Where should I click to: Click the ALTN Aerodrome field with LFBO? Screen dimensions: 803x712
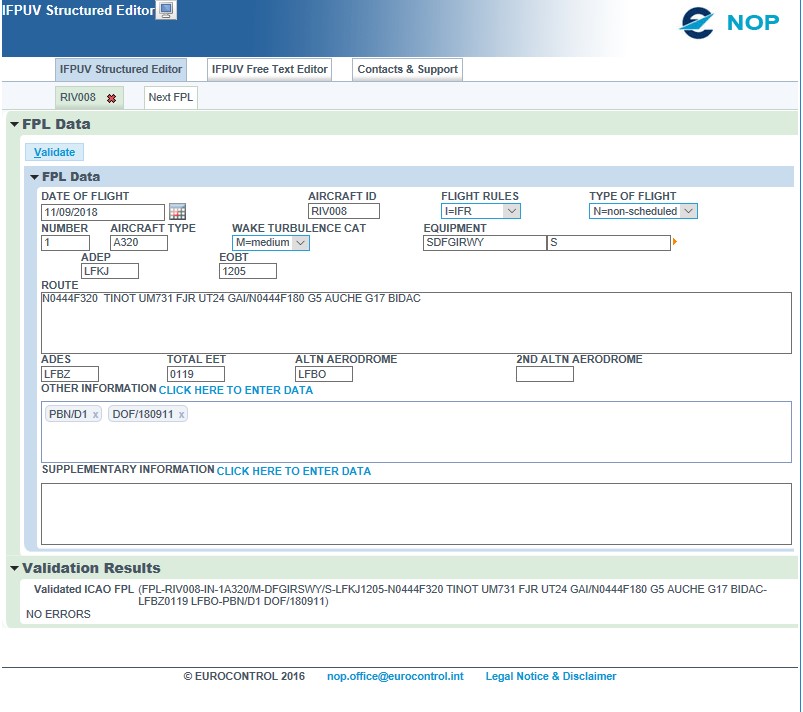click(x=324, y=374)
